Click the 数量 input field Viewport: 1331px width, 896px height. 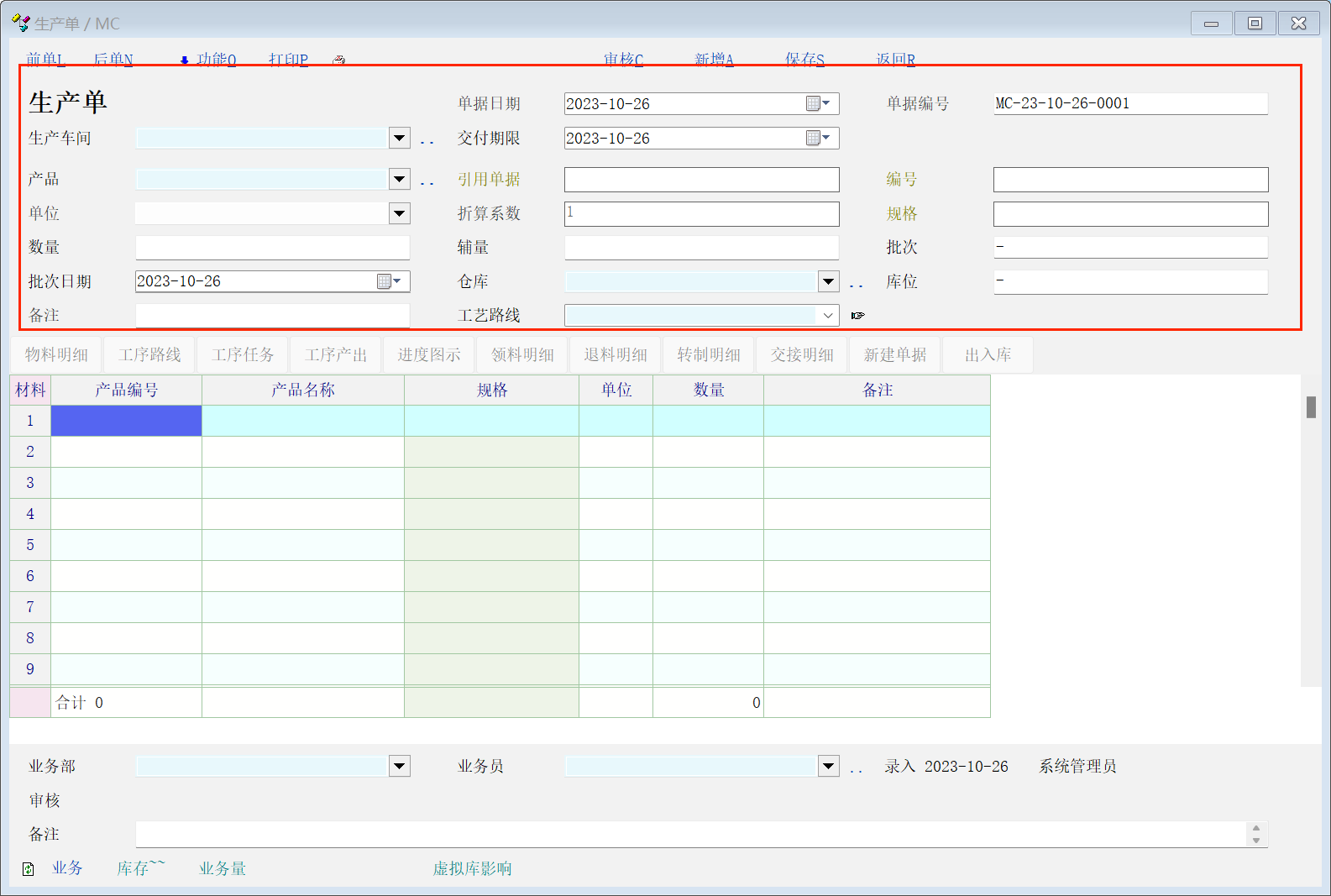pos(272,248)
